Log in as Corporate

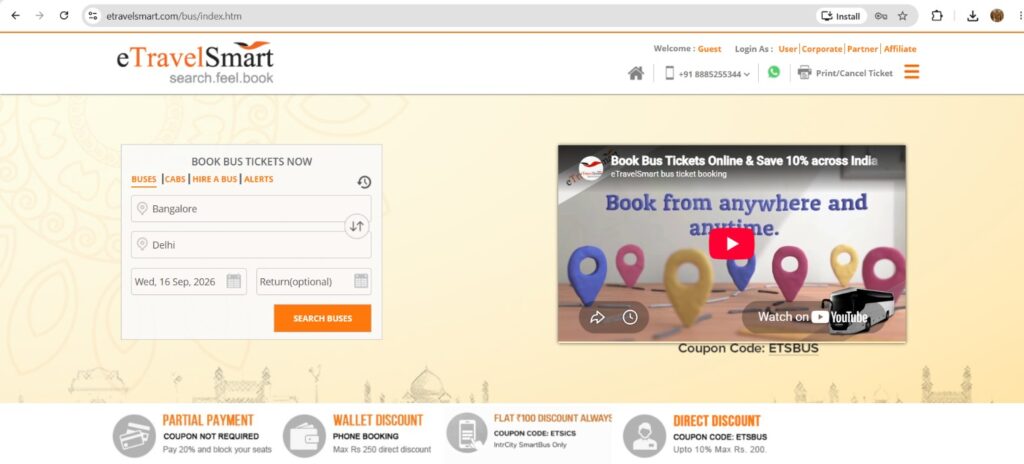(x=822, y=49)
